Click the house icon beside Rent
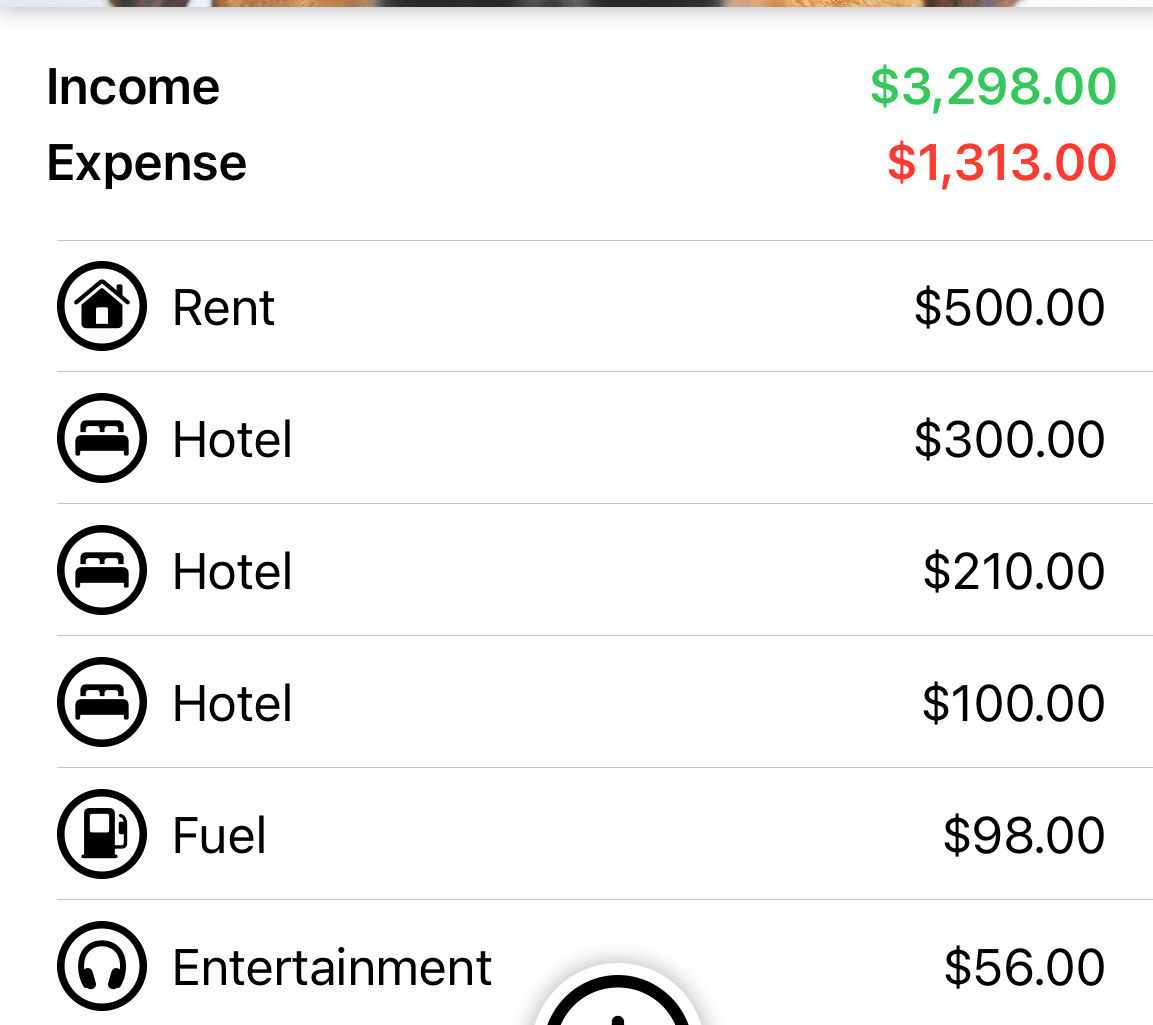Image resolution: width=1153 pixels, height=1025 pixels. [x=102, y=306]
